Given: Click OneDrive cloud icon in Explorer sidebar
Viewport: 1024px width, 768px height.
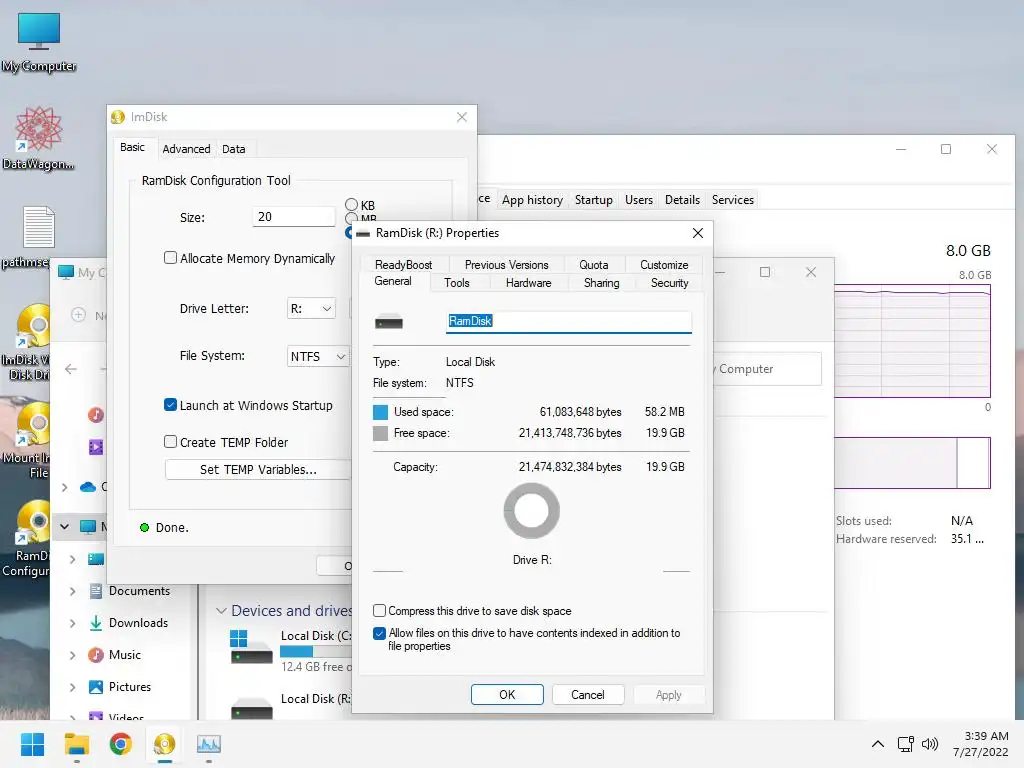Looking at the screenshot, I should click(x=88, y=487).
